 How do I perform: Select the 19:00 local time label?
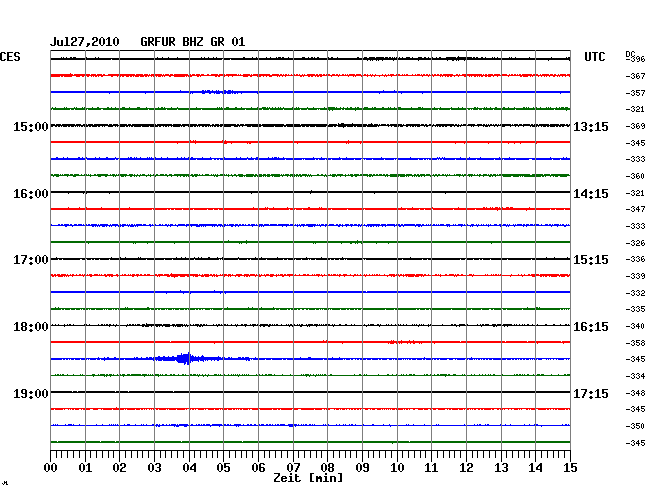coord(31,393)
